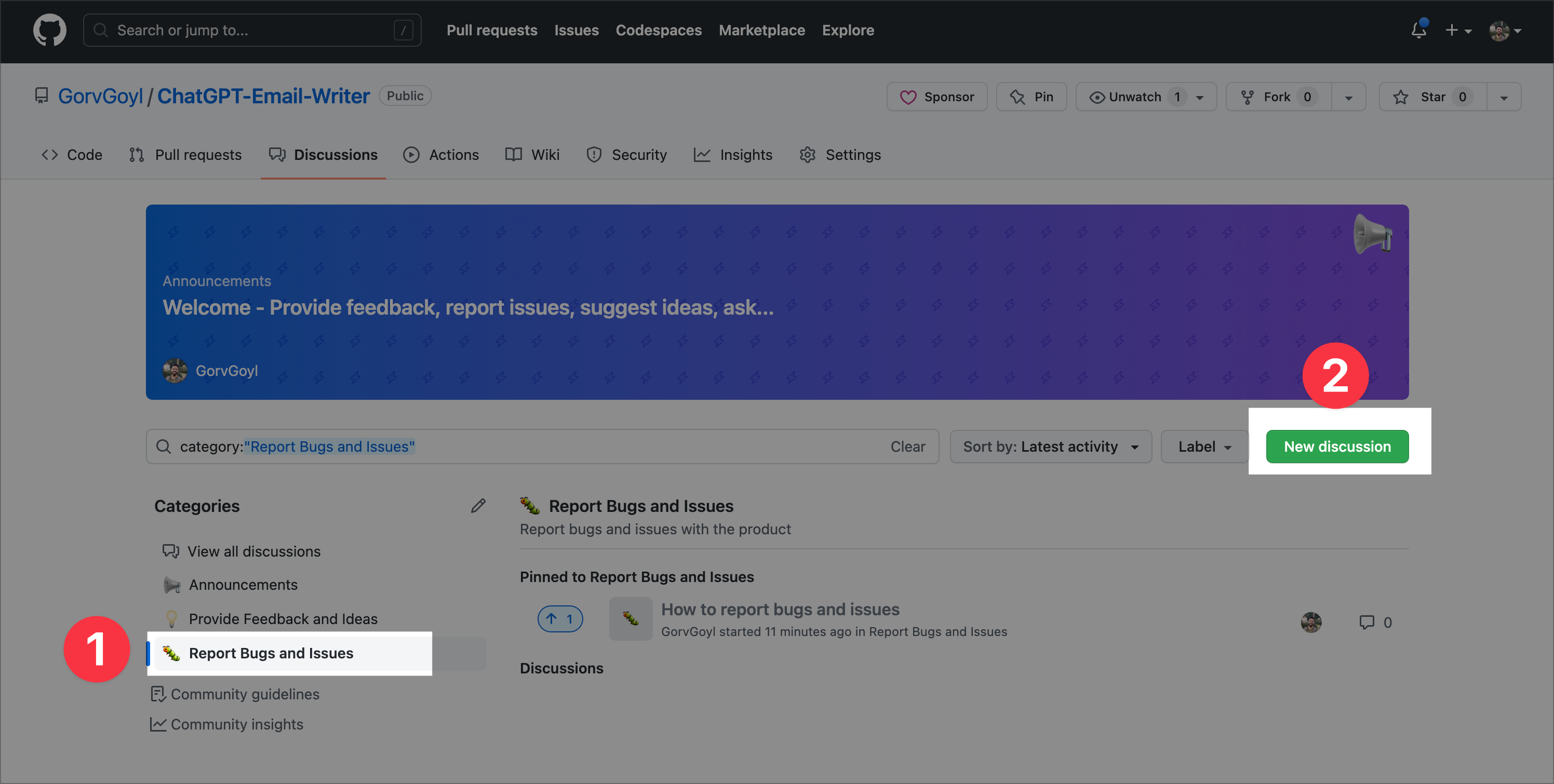Screen dimensions: 1554x784
Task: Pin the repository with the Pin button
Action: pos(1031,97)
